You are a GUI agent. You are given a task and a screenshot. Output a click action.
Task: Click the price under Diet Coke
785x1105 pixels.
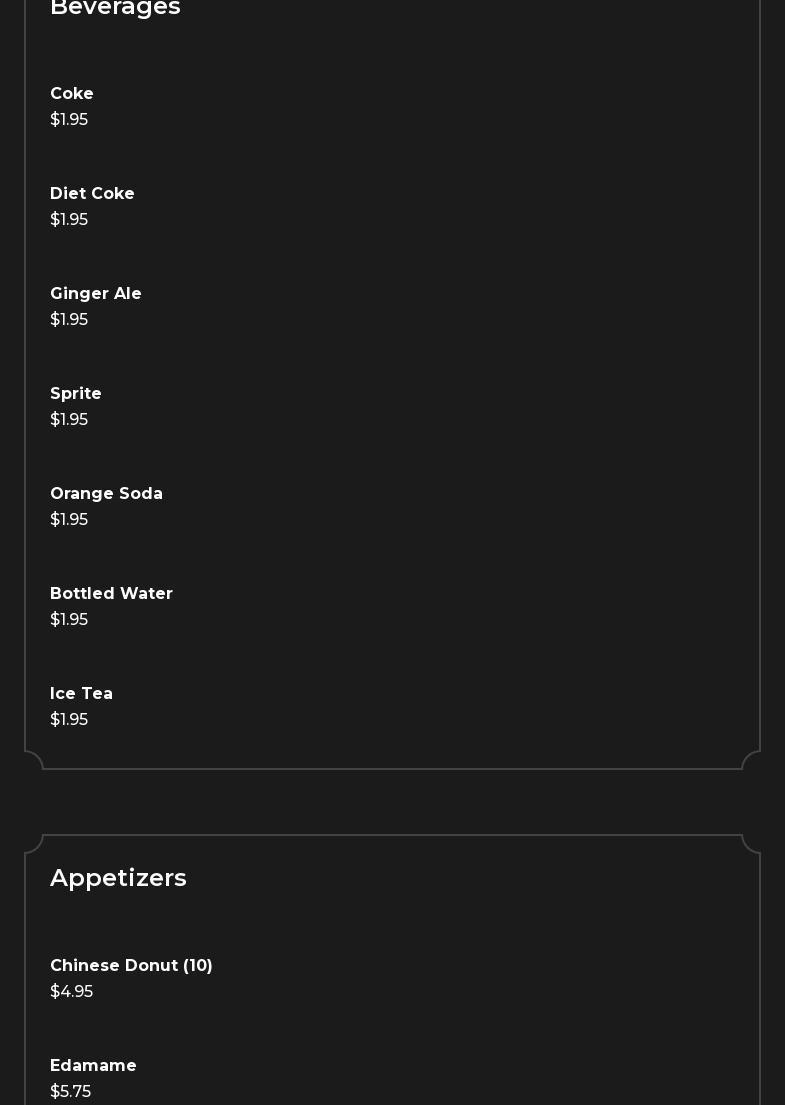tap(69, 220)
